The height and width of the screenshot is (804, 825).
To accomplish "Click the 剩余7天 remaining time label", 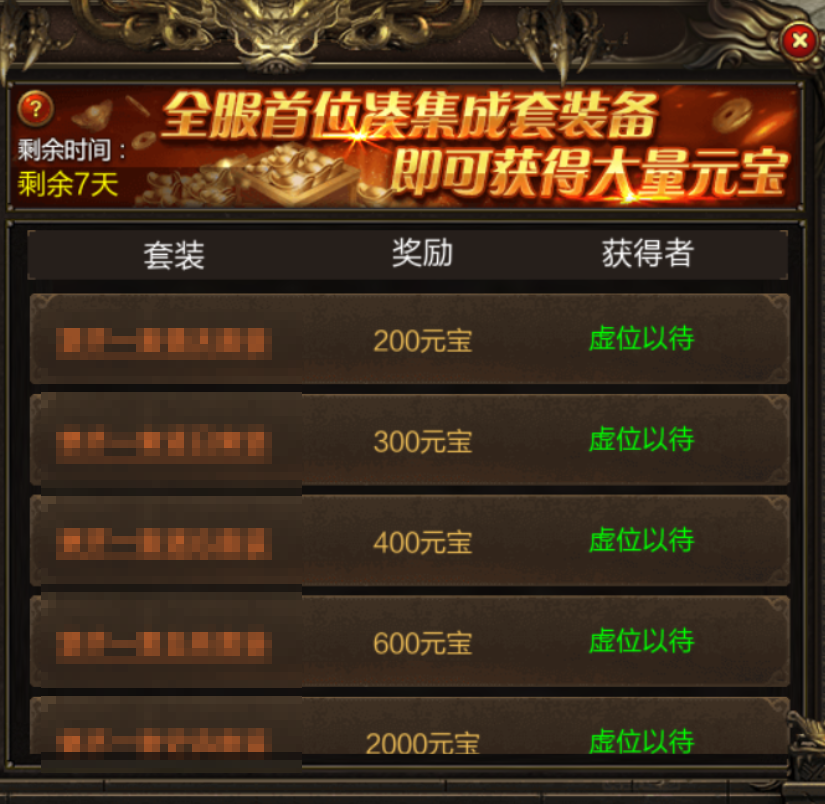I will point(68,184).
